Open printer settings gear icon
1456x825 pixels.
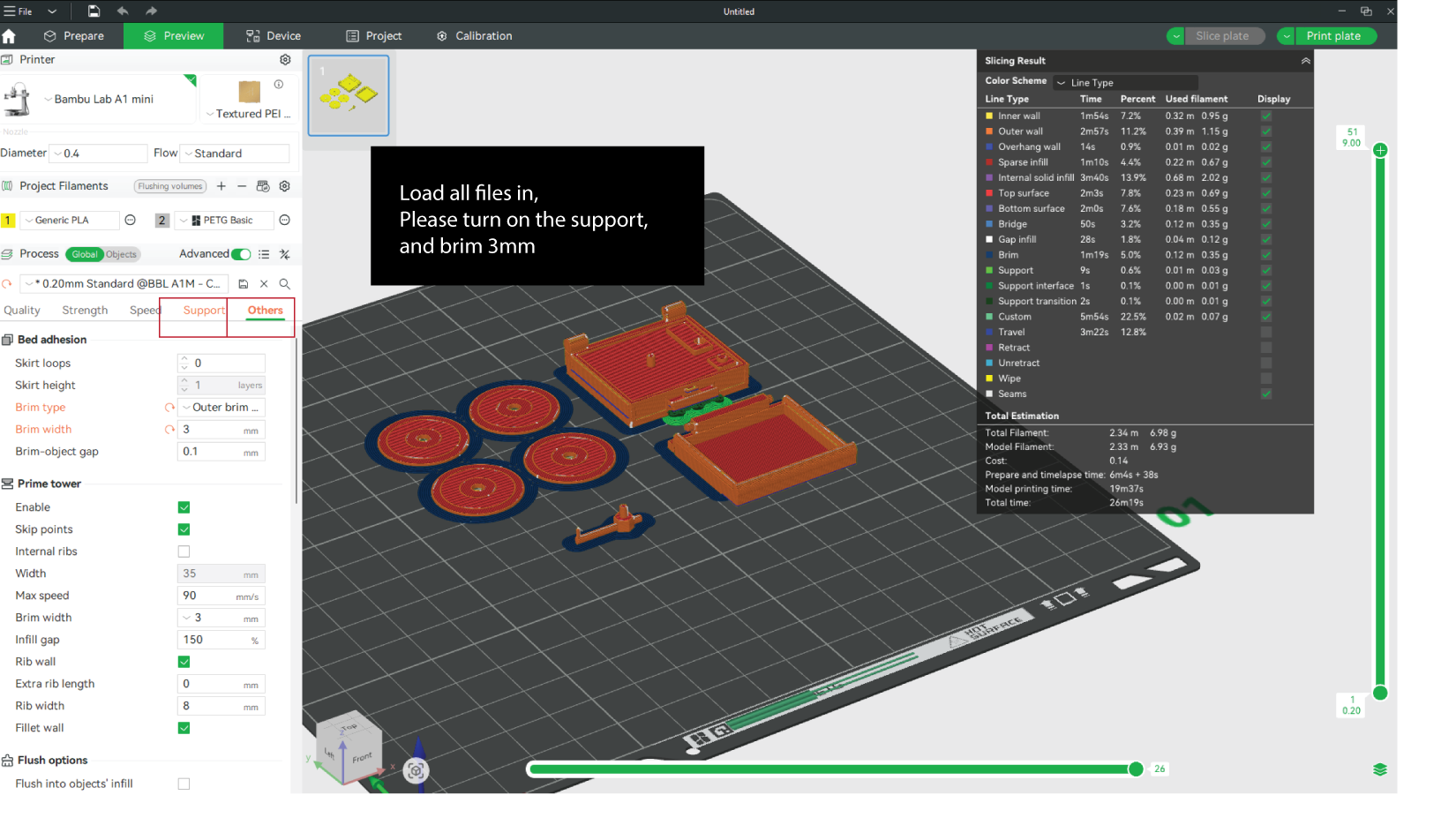285,59
